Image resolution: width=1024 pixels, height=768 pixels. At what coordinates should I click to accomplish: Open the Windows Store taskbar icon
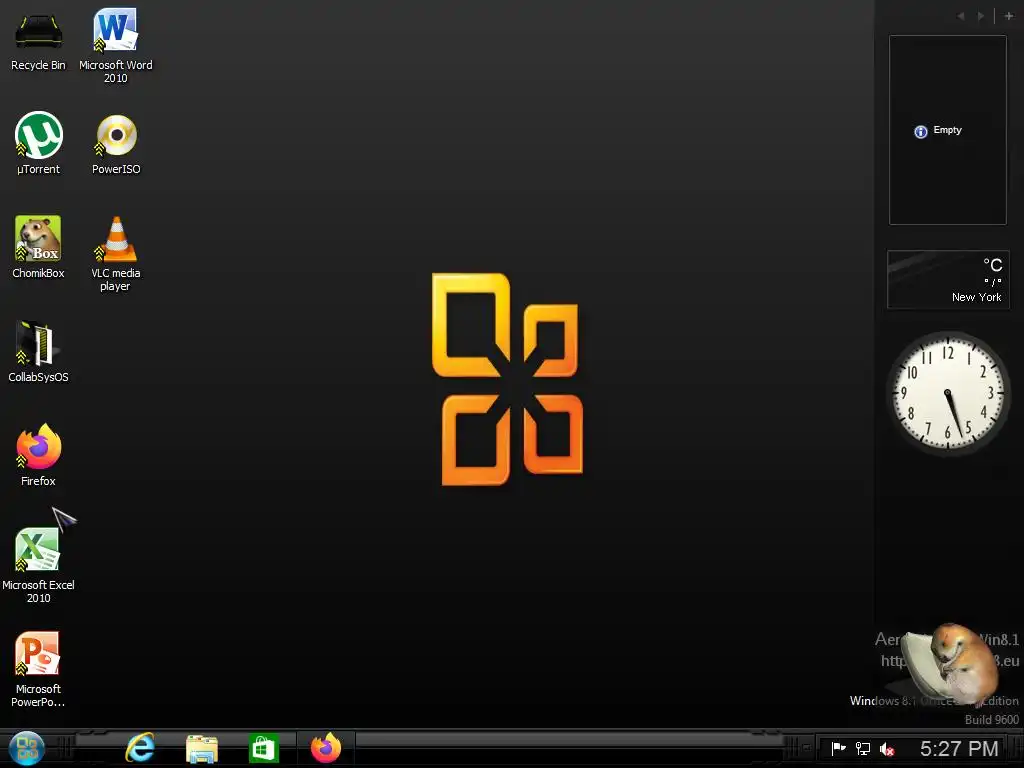click(x=264, y=748)
